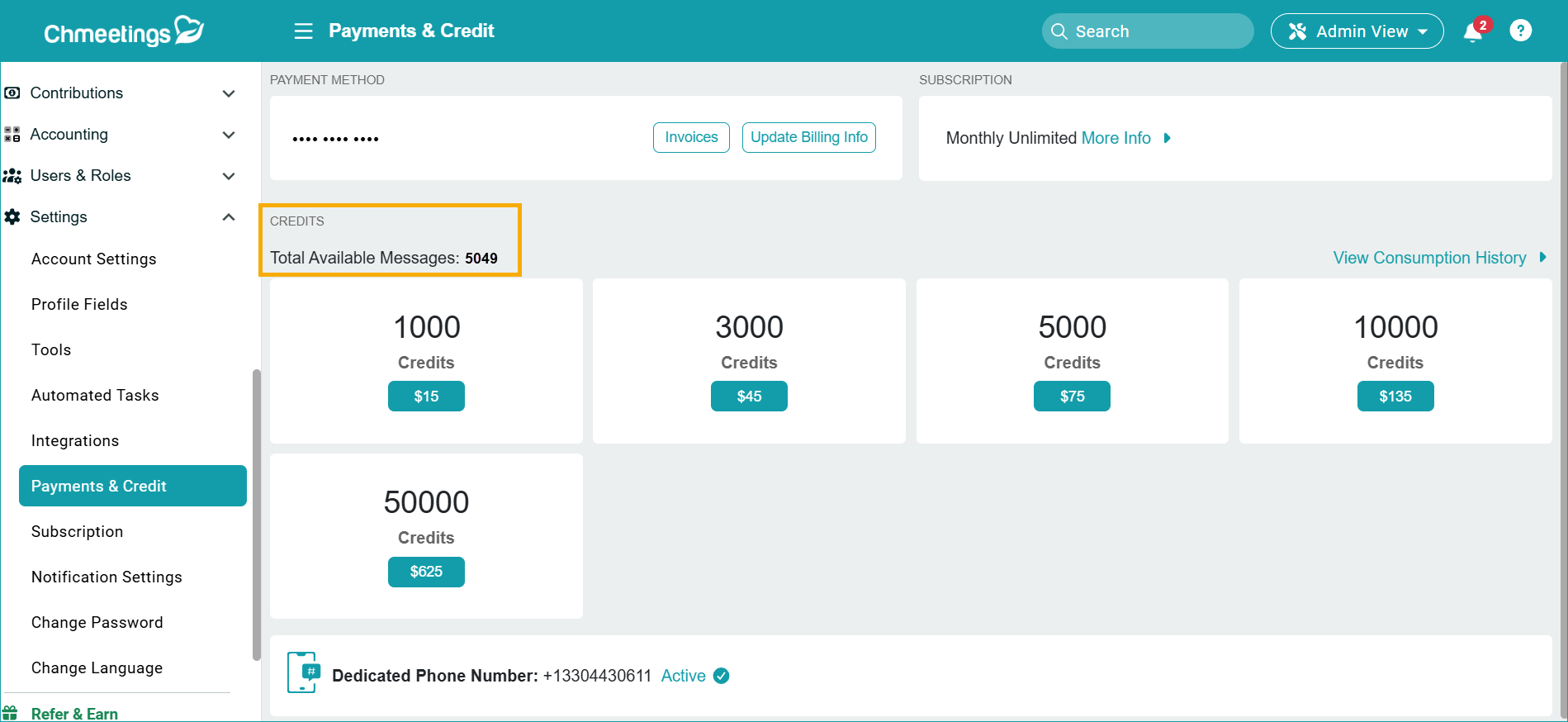This screenshot has height=722, width=1568.
Task: Collapse the Settings section chevron
Action: [x=229, y=217]
